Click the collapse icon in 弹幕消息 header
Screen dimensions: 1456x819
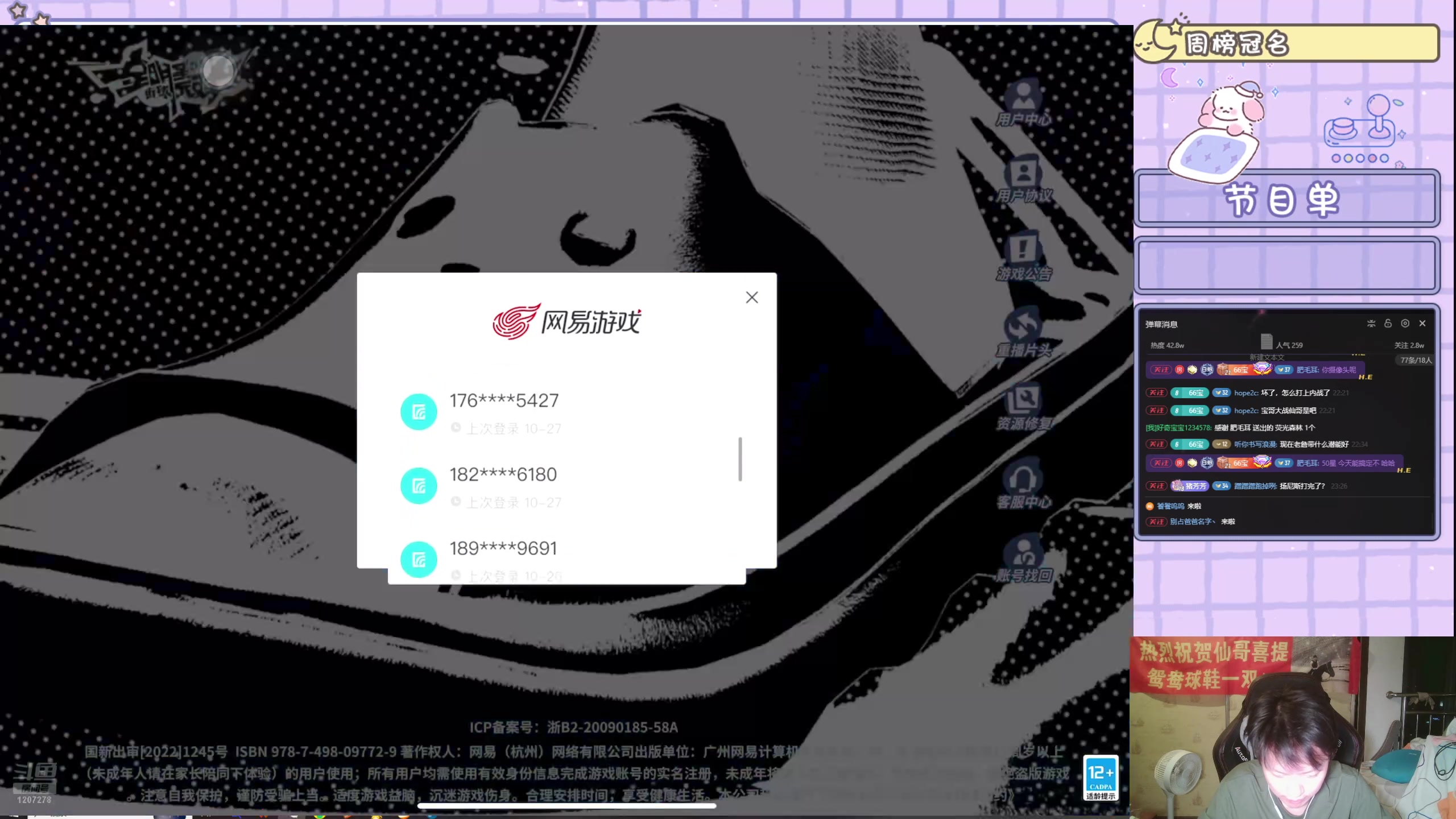tap(1371, 324)
